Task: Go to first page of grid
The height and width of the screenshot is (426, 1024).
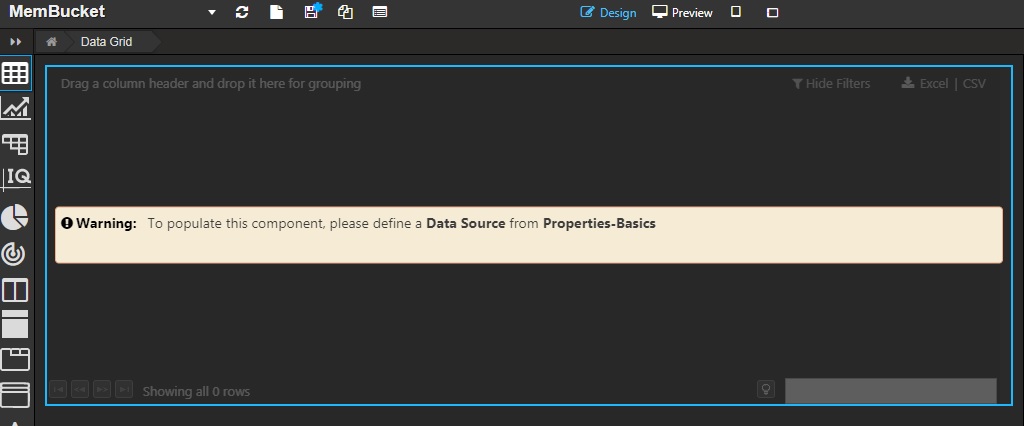Action: pyautogui.click(x=58, y=389)
